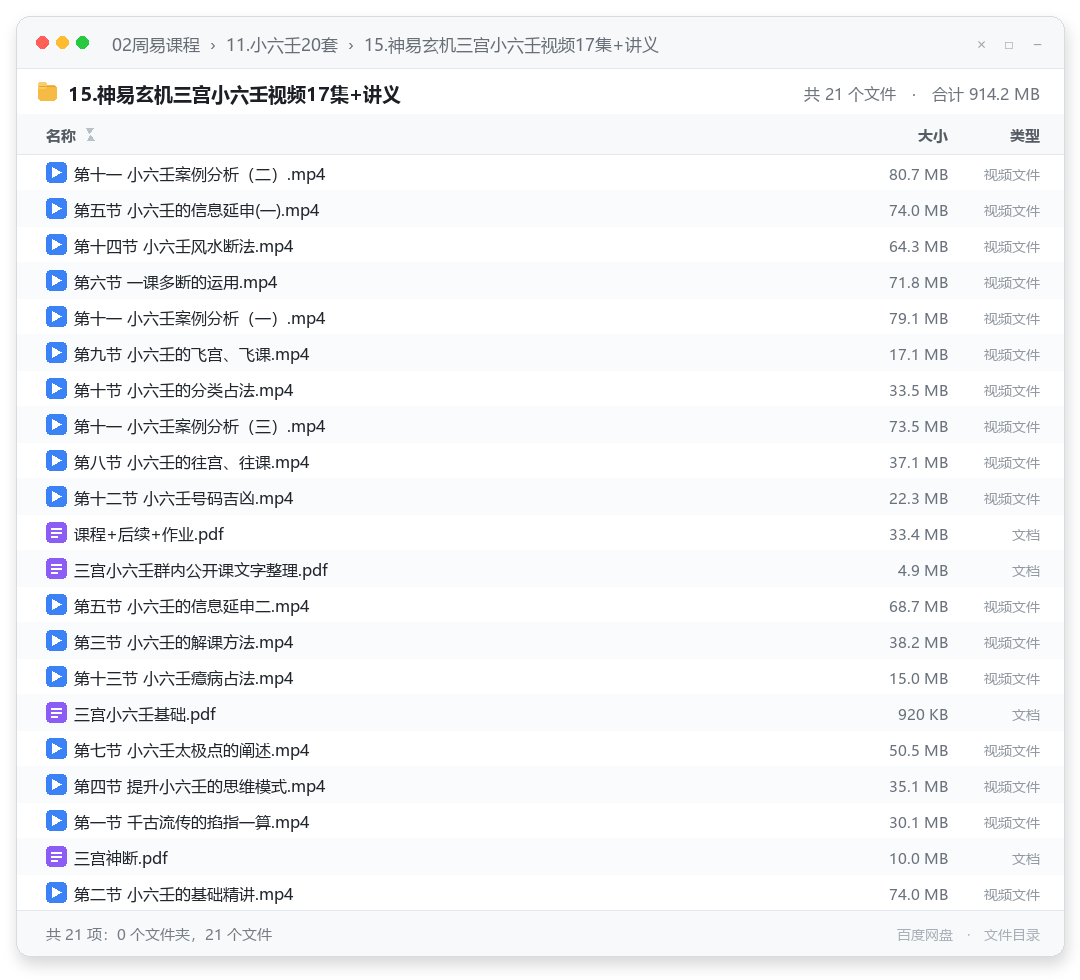Open file 三宫神断.pdf
This screenshot has height=980, width=1080.
point(121,858)
